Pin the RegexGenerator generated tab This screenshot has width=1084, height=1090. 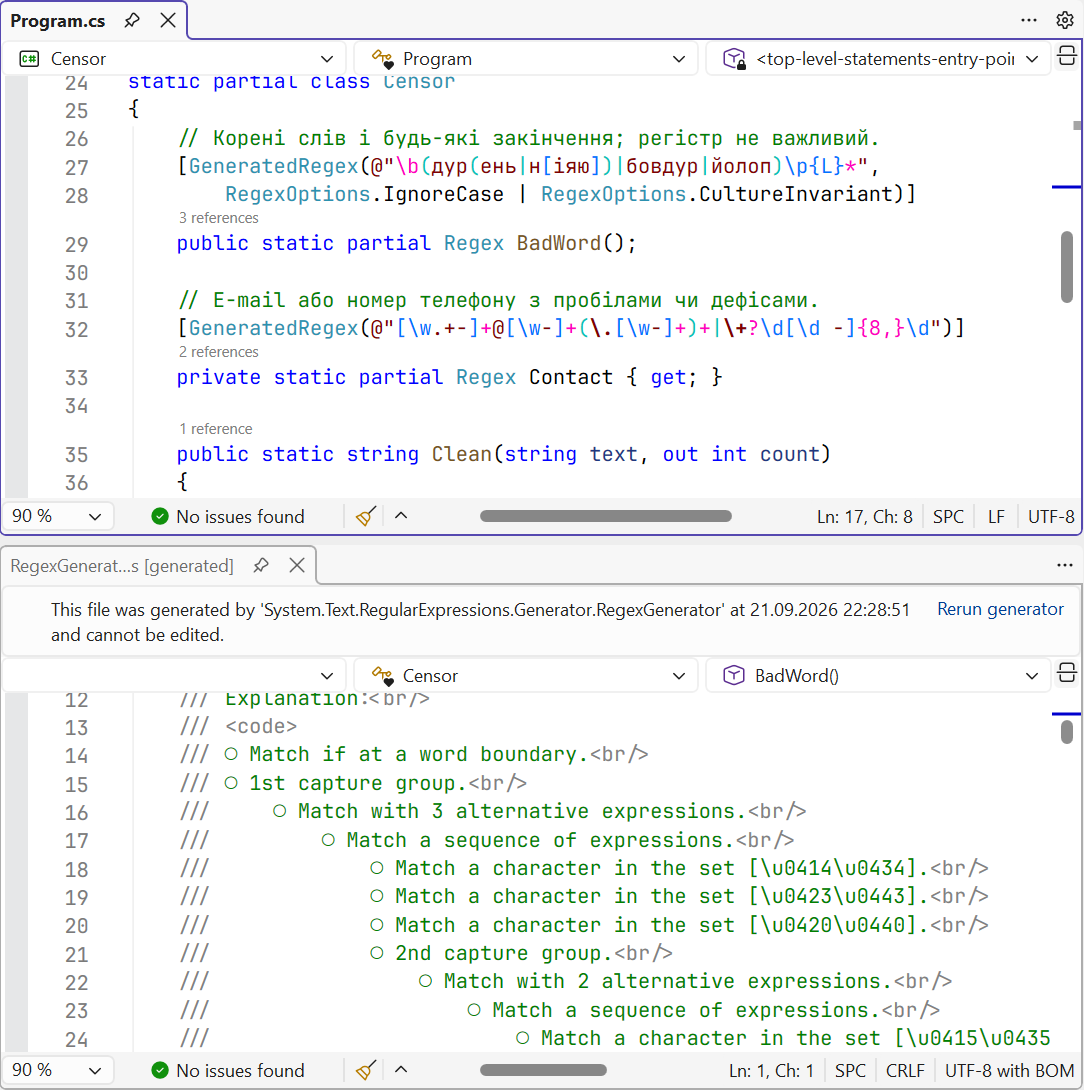point(261,565)
